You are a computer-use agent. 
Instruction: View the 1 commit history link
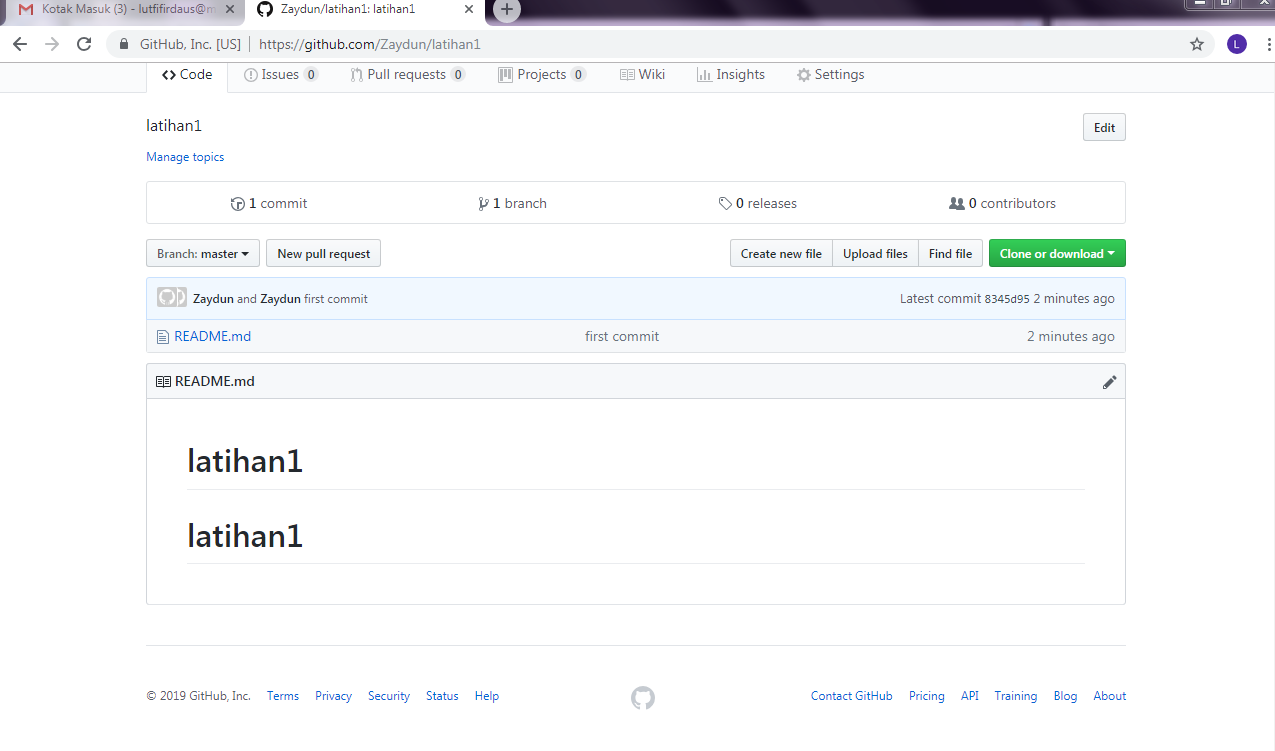point(269,203)
